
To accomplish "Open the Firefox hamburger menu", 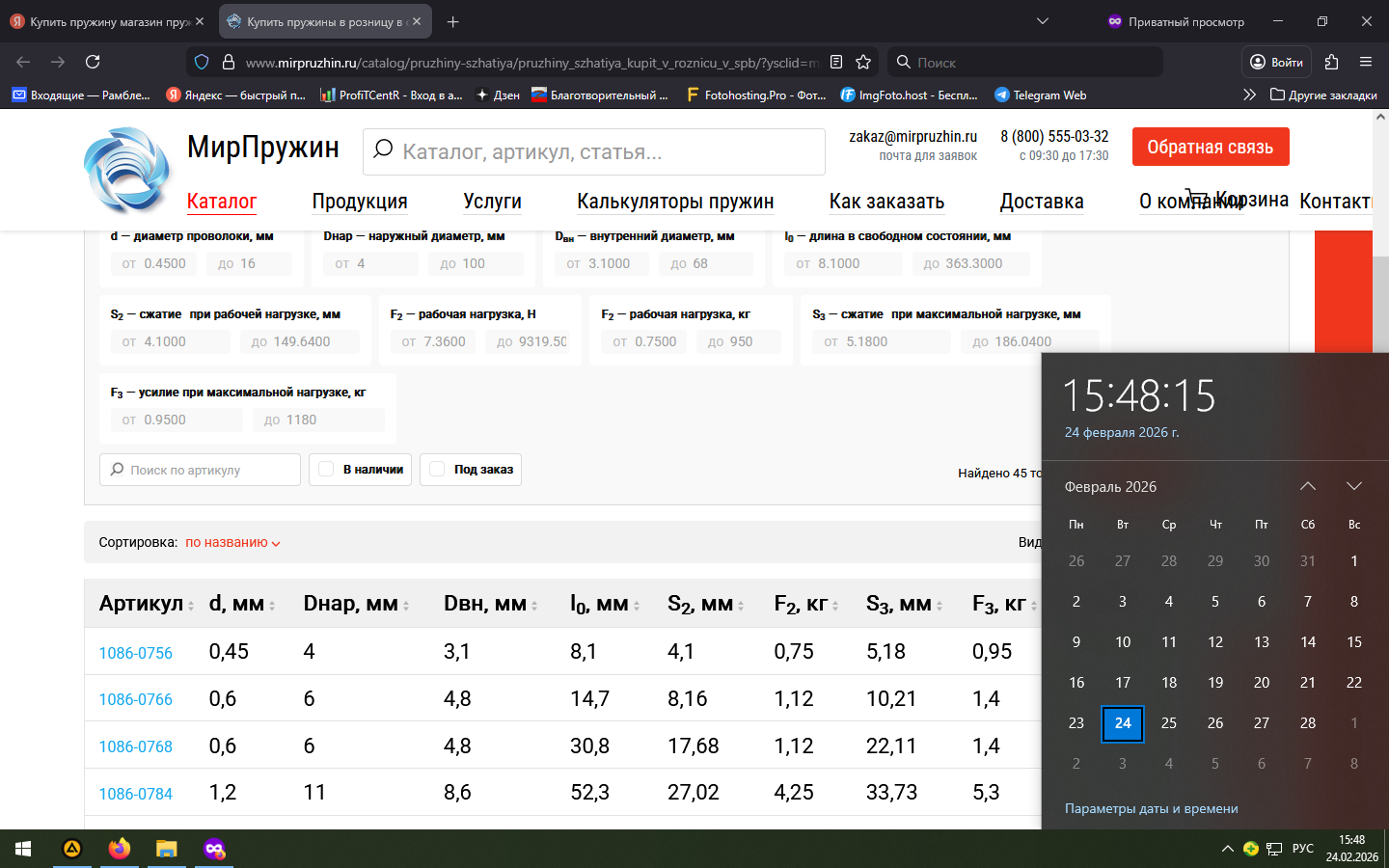I will (1366, 62).
